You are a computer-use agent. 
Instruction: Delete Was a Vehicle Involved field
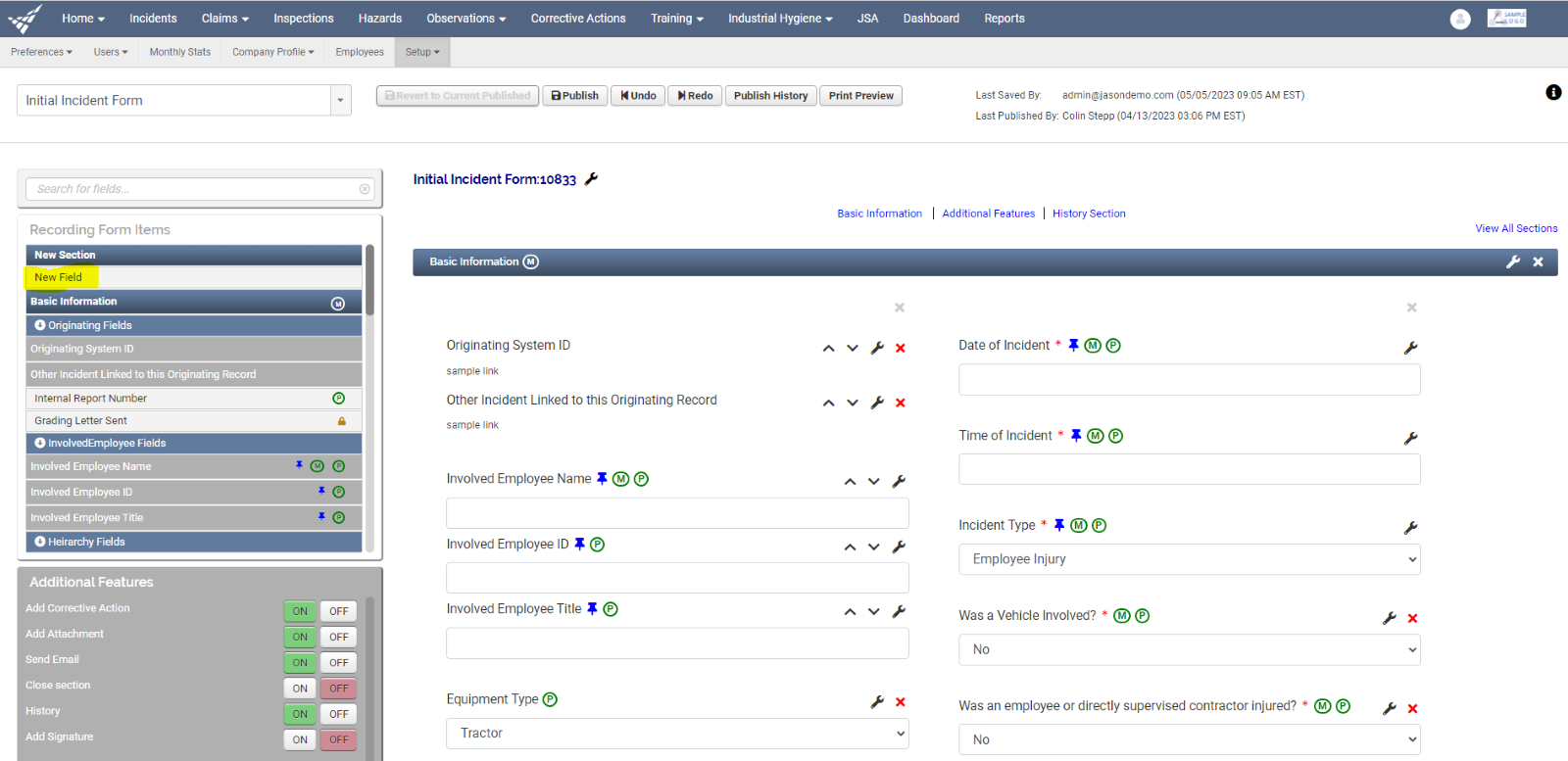coord(1413,618)
